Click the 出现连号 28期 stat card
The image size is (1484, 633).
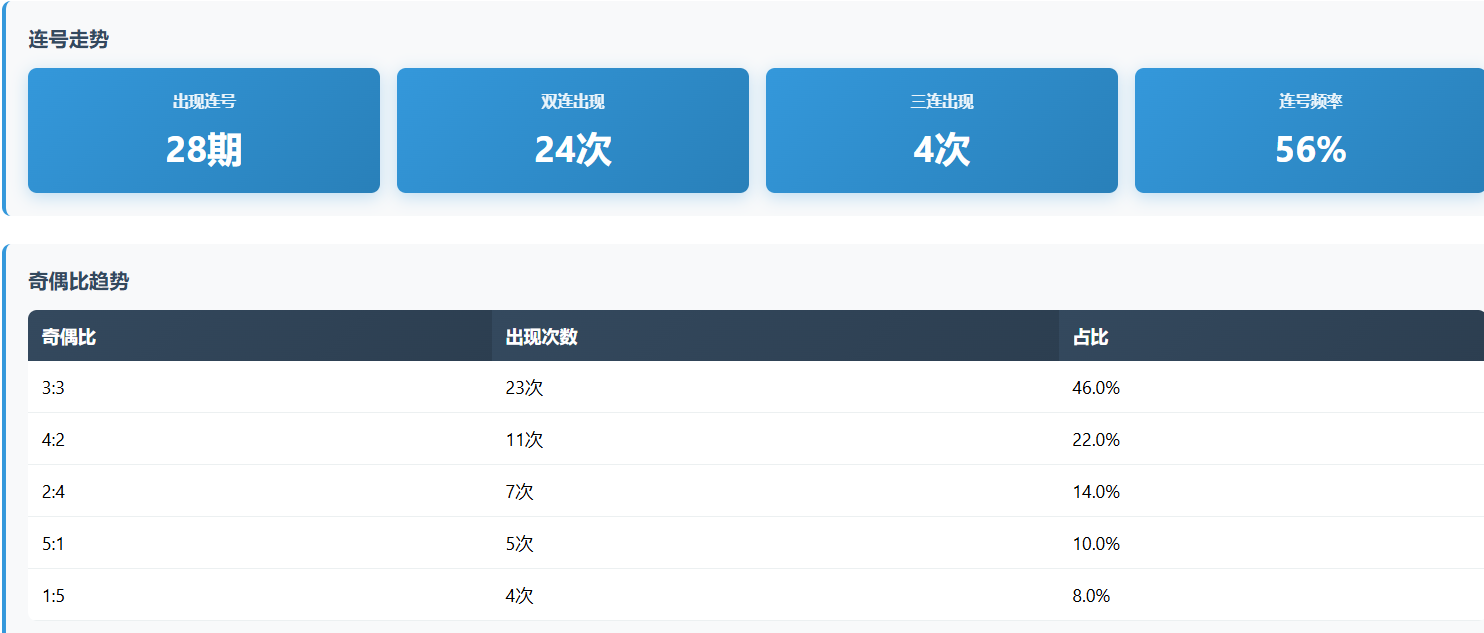coord(204,130)
